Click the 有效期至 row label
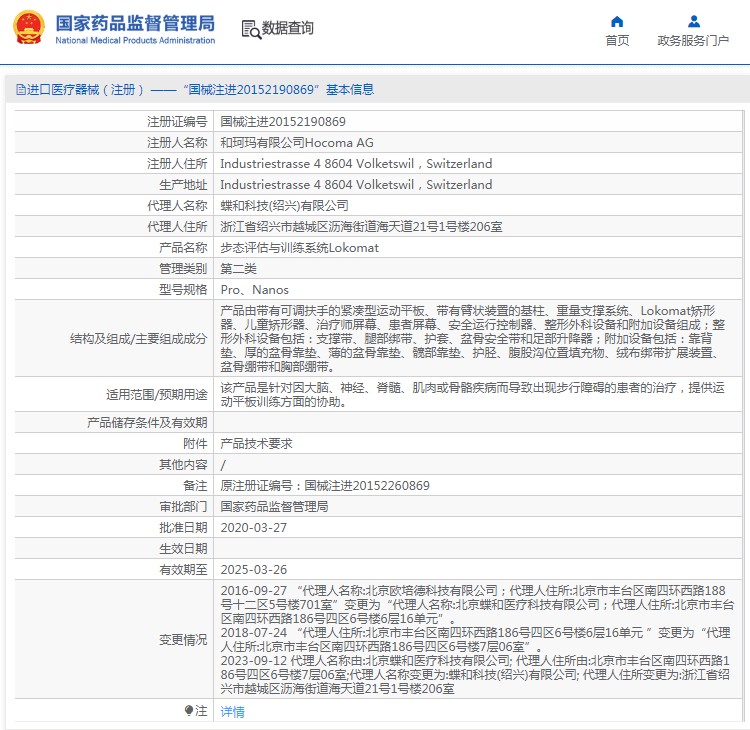Viewport: 750px width, 730px height. point(183,570)
